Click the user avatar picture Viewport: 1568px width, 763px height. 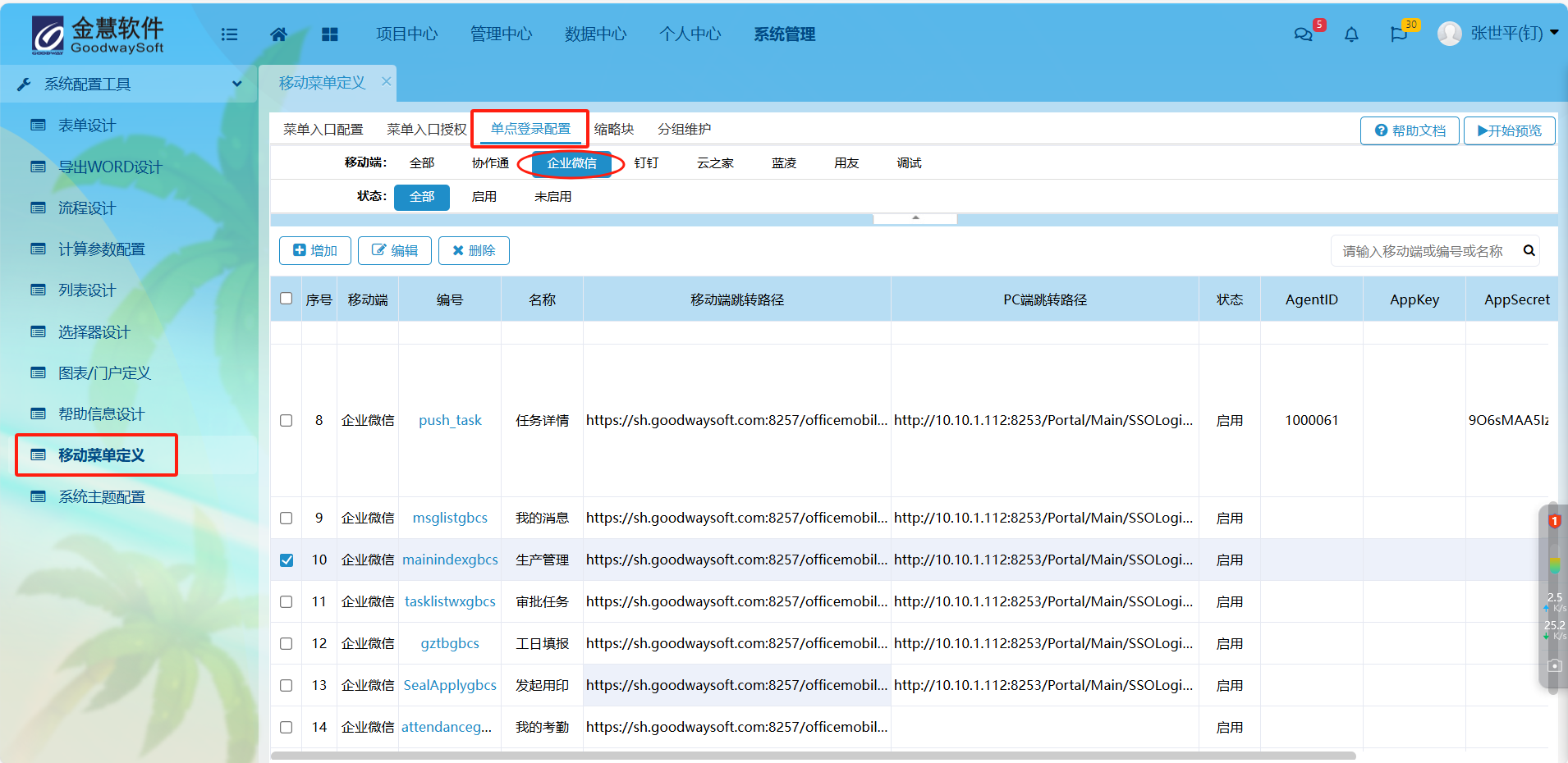pos(1450,34)
